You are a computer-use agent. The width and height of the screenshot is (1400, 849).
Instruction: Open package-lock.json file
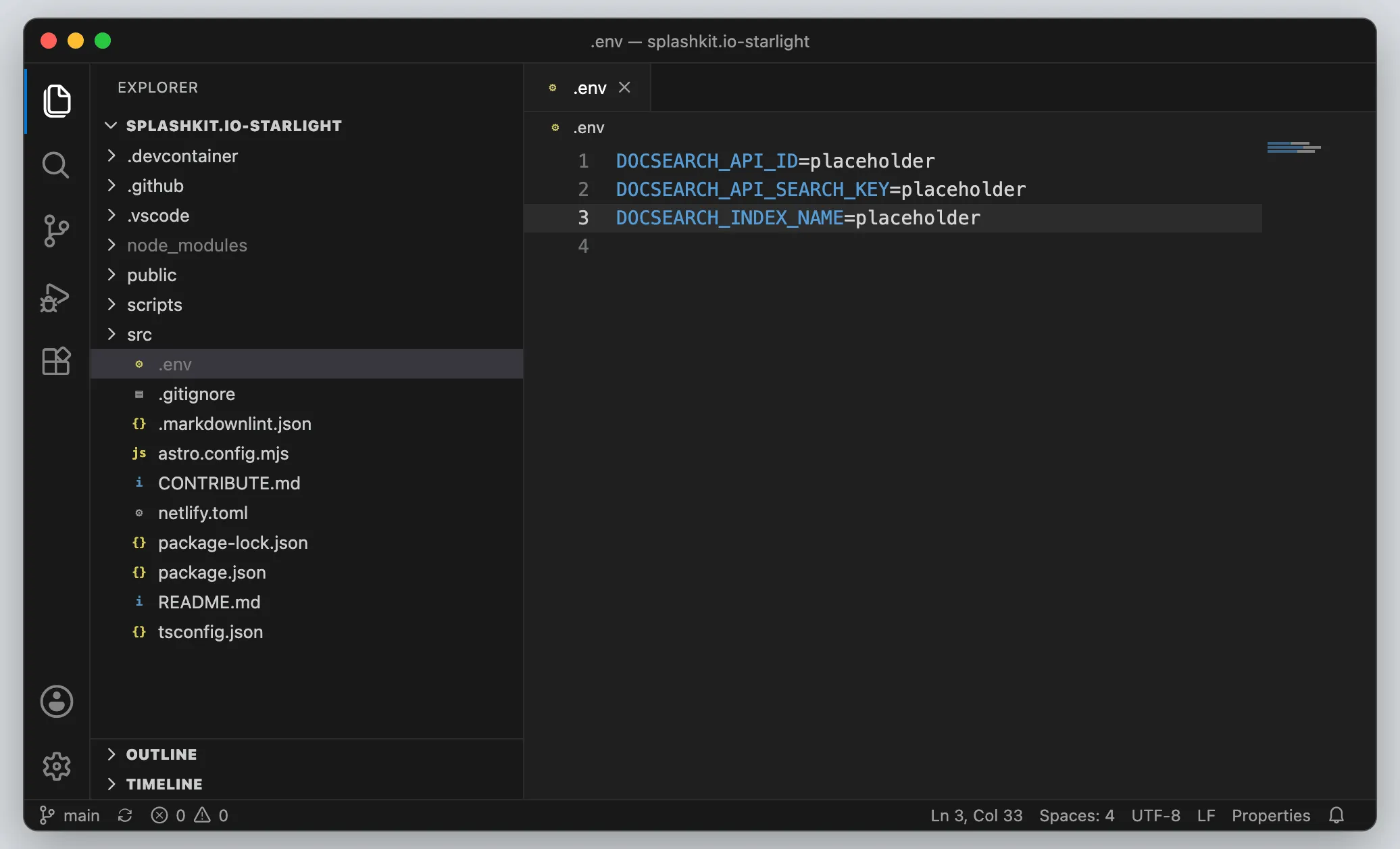pyautogui.click(x=307, y=543)
